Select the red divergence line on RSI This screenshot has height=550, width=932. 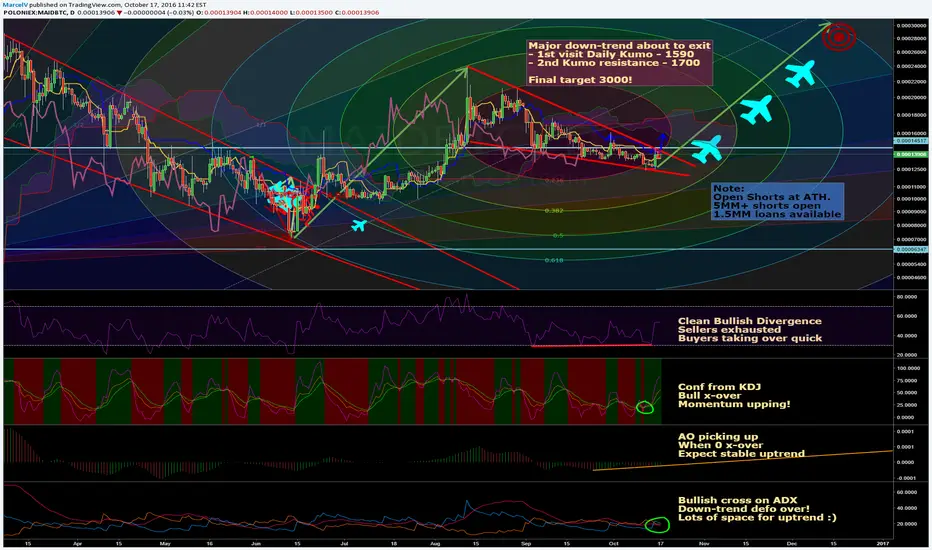(x=591, y=345)
